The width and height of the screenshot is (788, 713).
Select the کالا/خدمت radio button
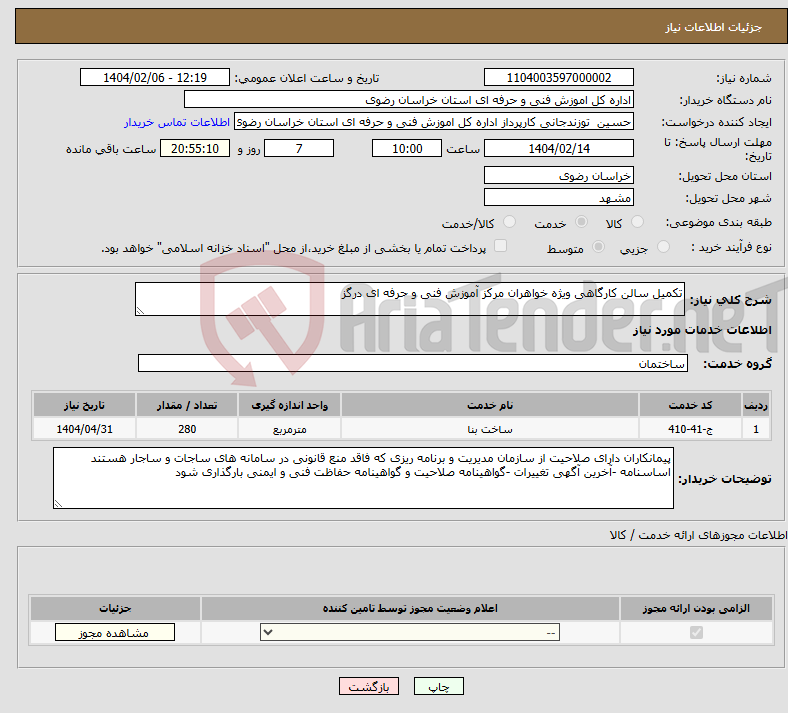click(509, 222)
